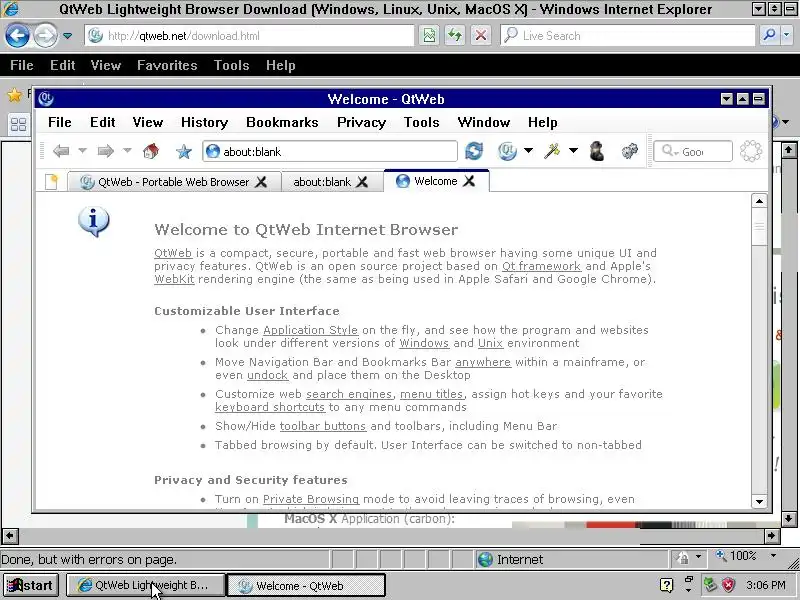Go to home page via house icon

[x=151, y=151]
